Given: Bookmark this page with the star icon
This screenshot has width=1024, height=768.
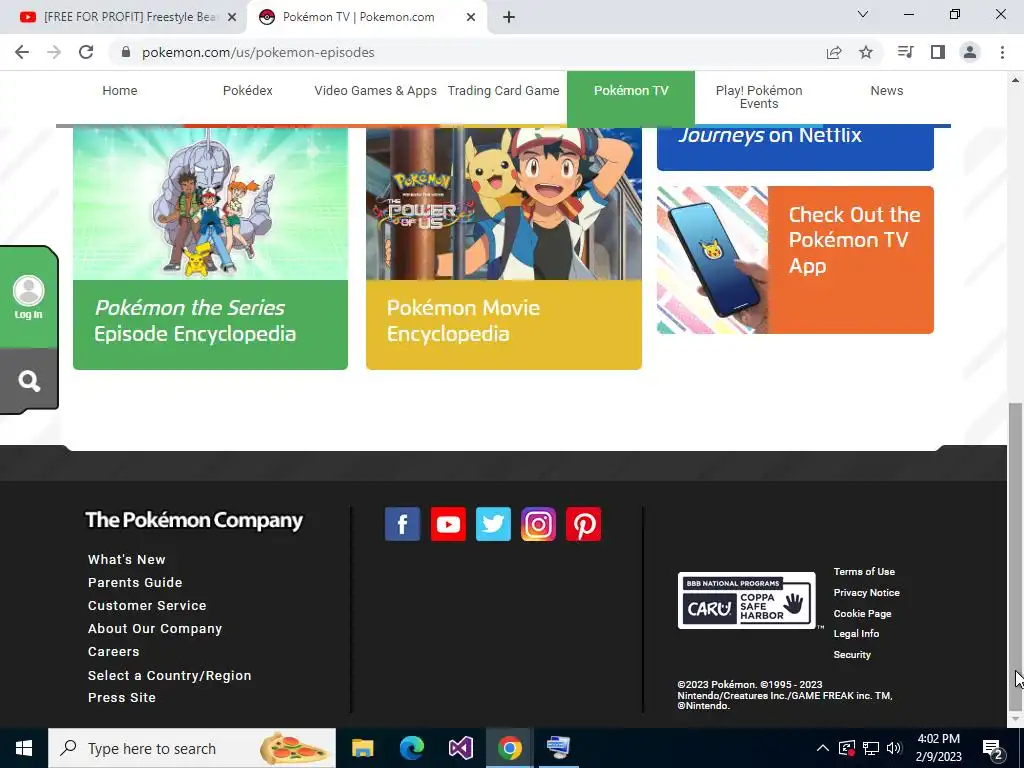Looking at the screenshot, I should point(866,52).
